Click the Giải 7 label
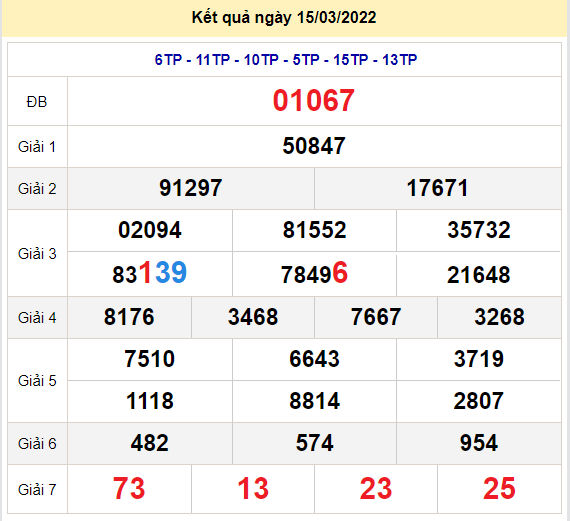The image size is (570, 521). pyautogui.click(x=37, y=490)
